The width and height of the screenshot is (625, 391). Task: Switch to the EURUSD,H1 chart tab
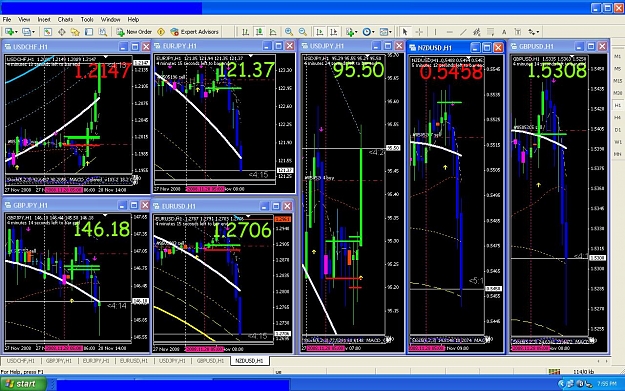click(x=134, y=361)
